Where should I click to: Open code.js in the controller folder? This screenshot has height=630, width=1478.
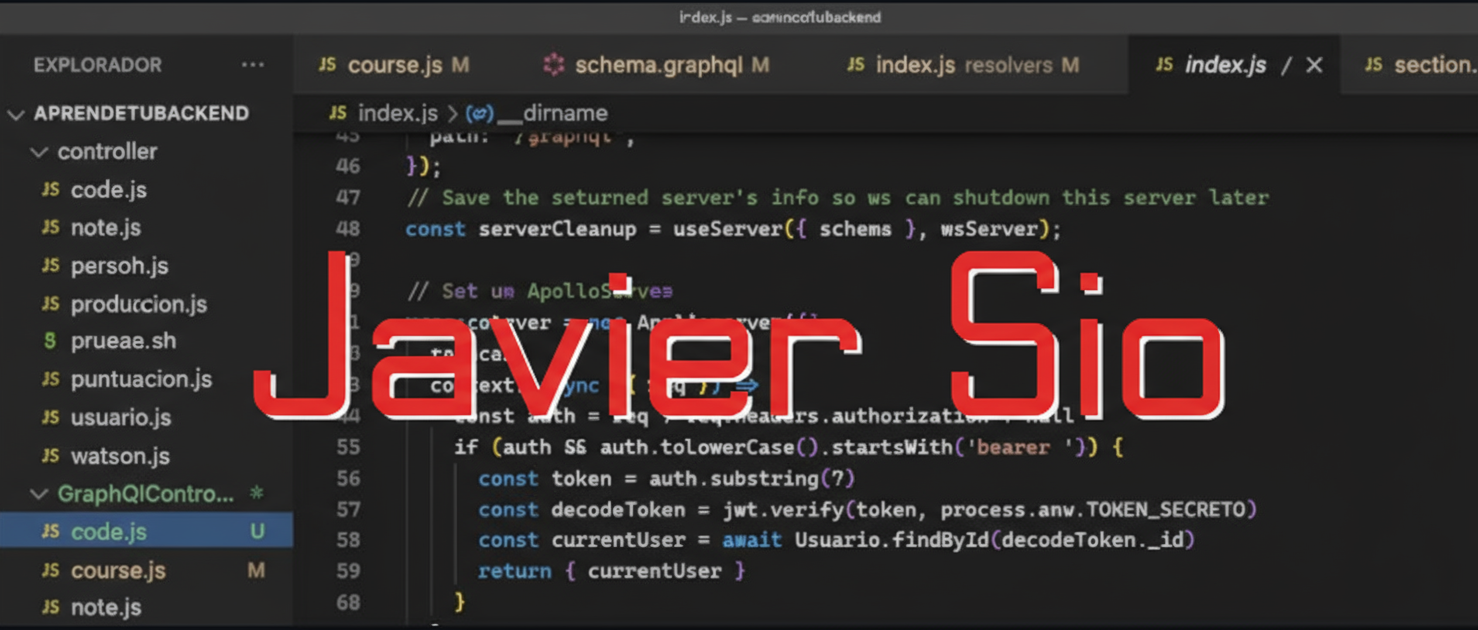coord(109,190)
